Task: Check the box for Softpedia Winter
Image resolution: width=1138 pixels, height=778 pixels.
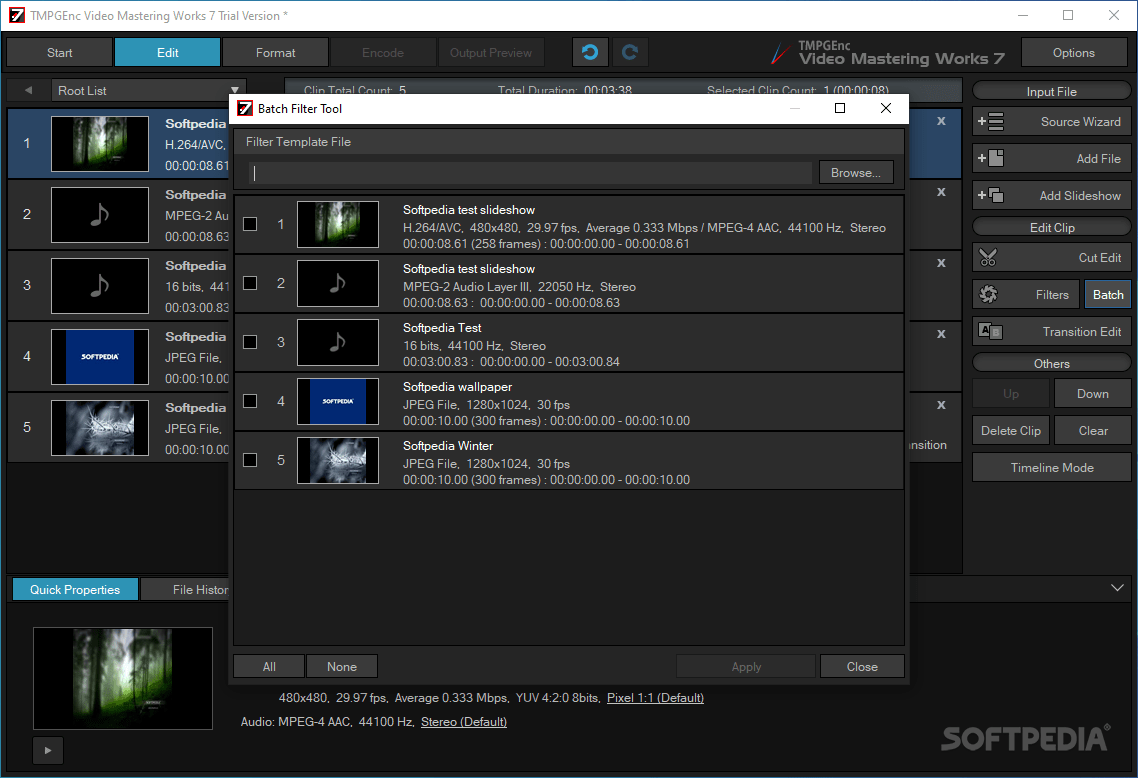Action: pos(250,460)
